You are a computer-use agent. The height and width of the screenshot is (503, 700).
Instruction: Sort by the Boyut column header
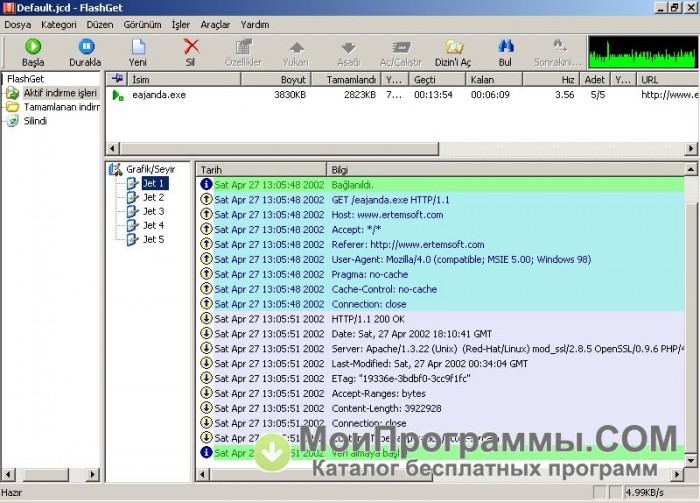pos(276,79)
